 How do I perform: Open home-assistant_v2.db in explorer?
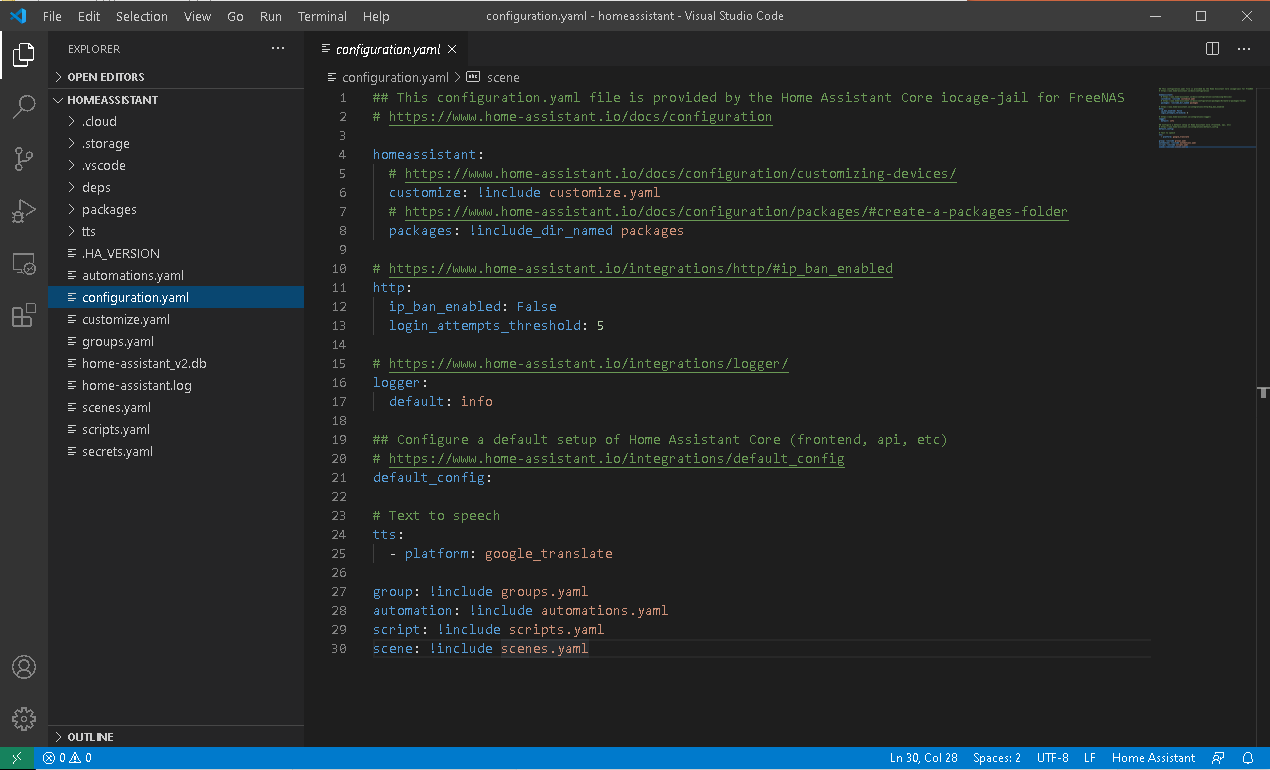click(176, 363)
